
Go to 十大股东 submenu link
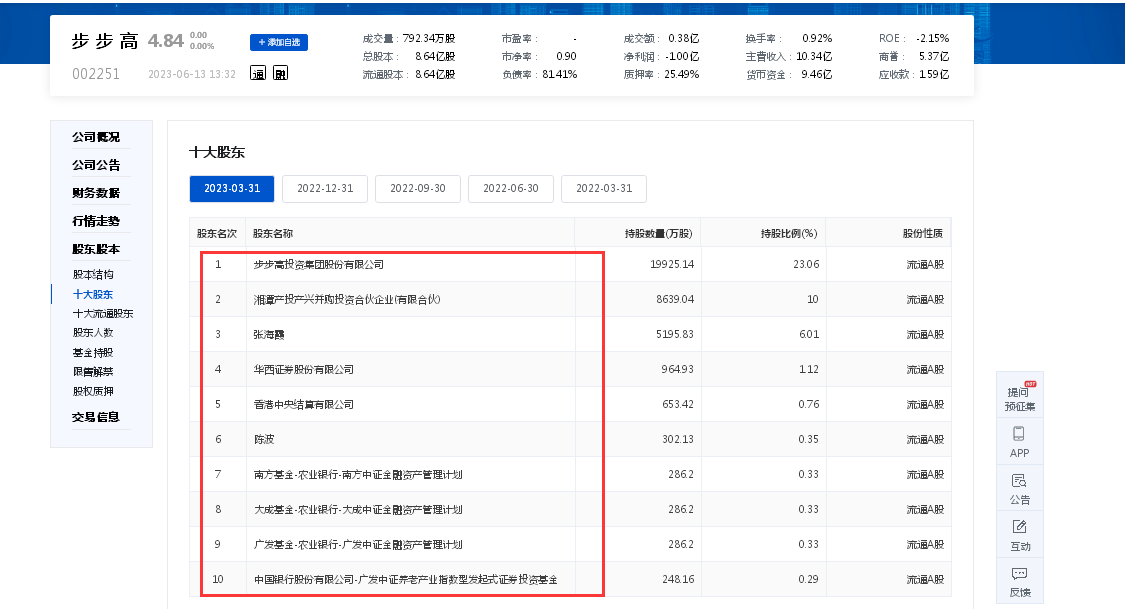coord(93,294)
